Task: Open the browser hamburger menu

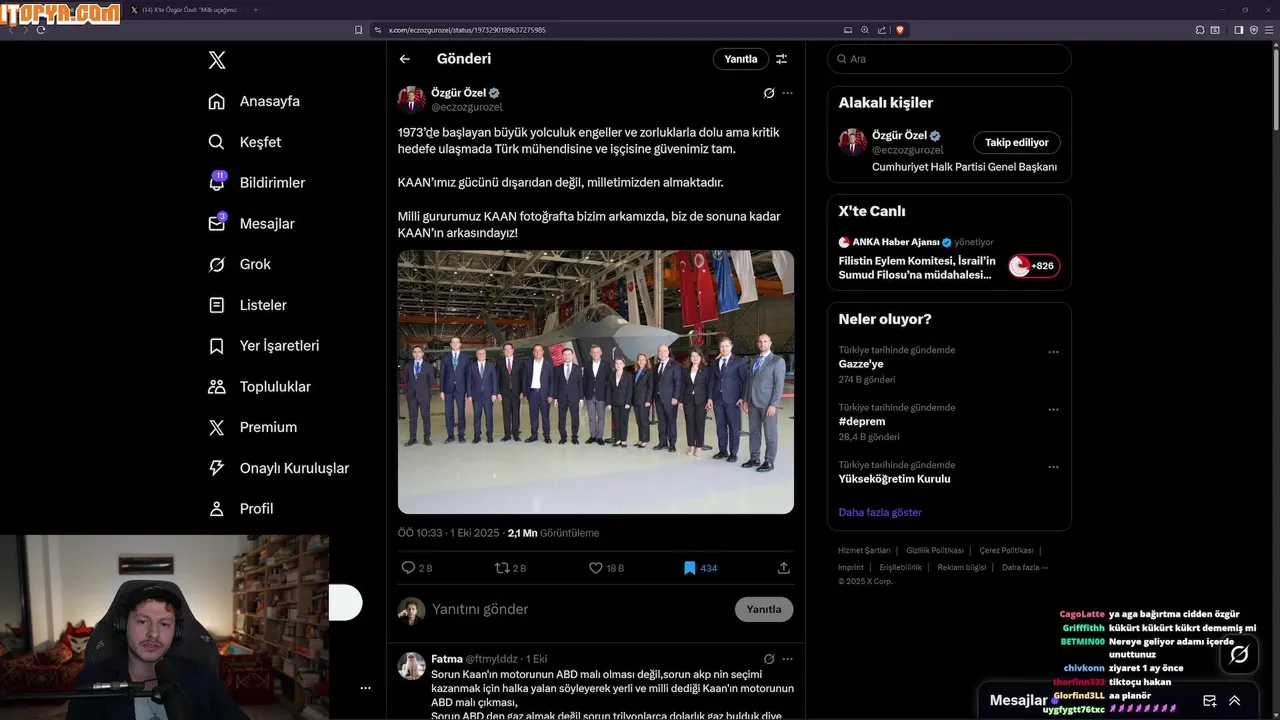Action: tap(1270, 30)
